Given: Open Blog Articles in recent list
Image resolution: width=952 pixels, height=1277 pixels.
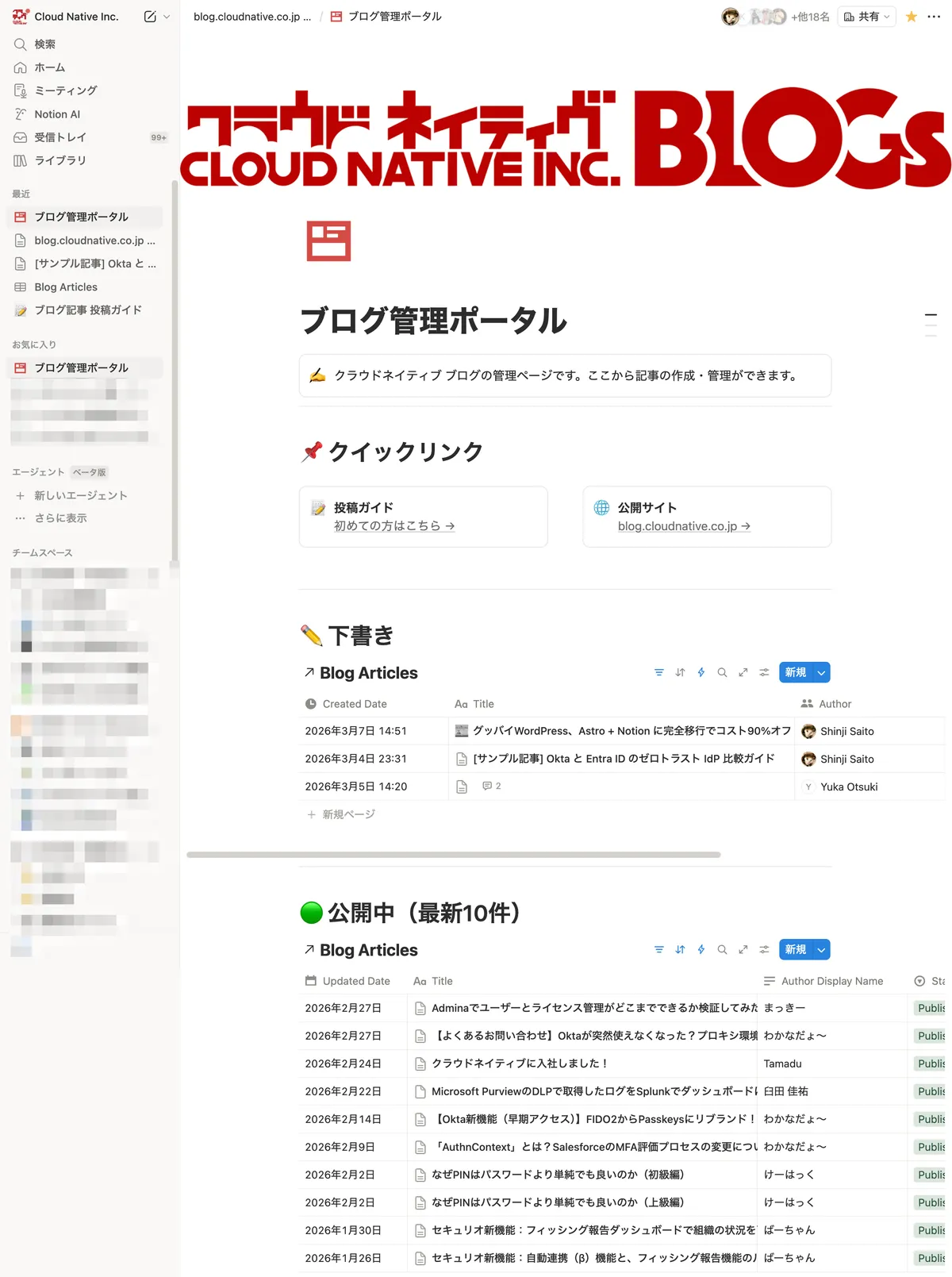Looking at the screenshot, I should click(85, 287).
